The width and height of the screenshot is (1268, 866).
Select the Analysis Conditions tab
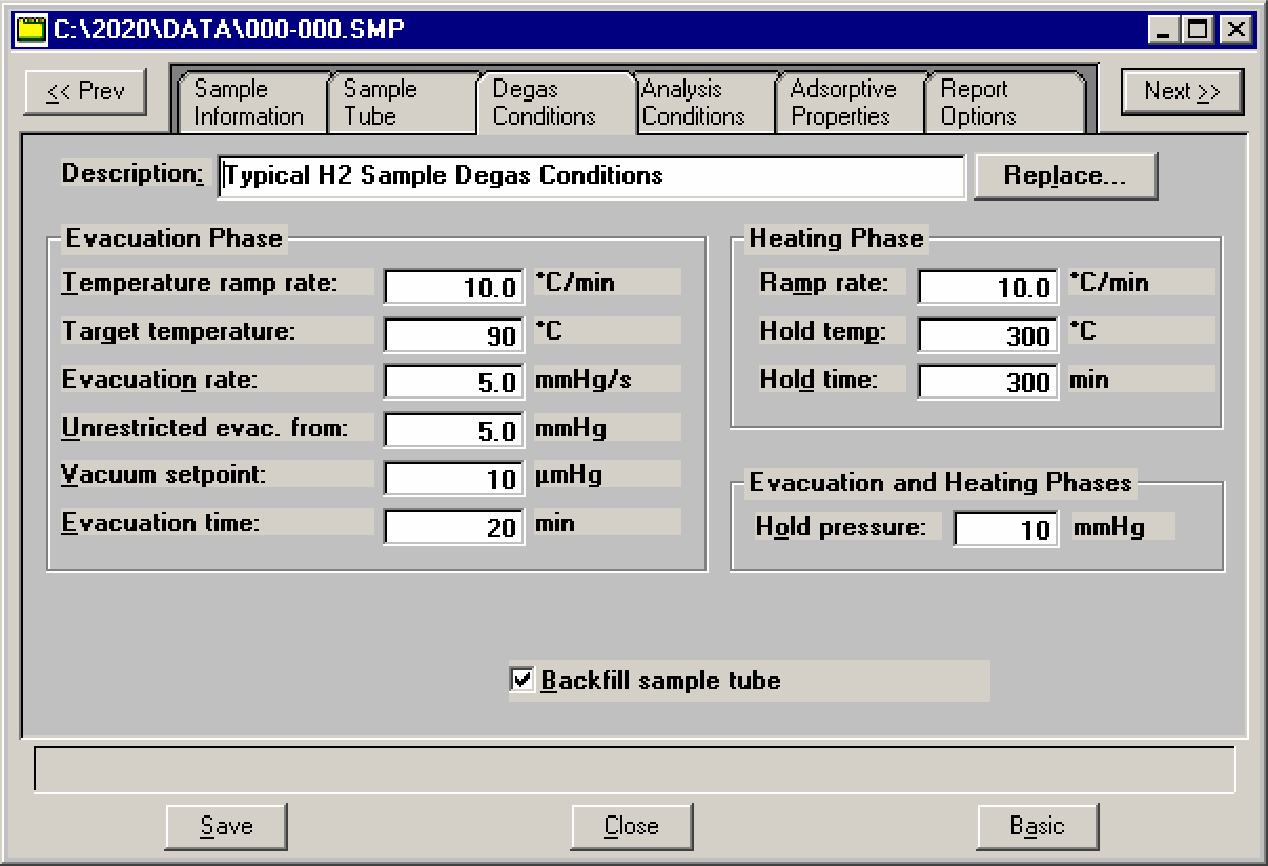[693, 103]
